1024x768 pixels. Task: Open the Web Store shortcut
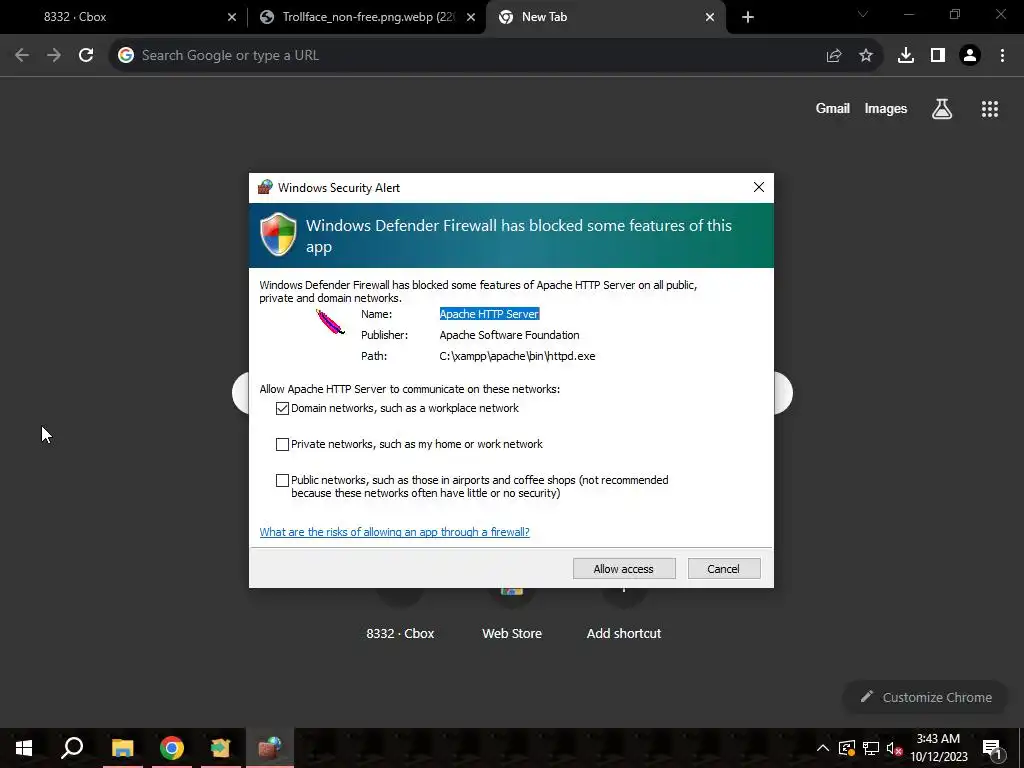point(512,633)
